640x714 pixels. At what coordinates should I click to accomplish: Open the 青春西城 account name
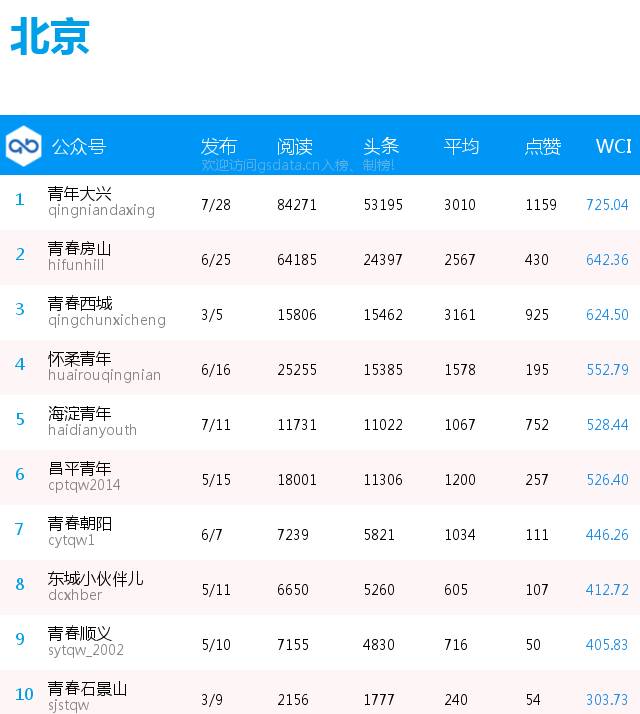coord(80,304)
